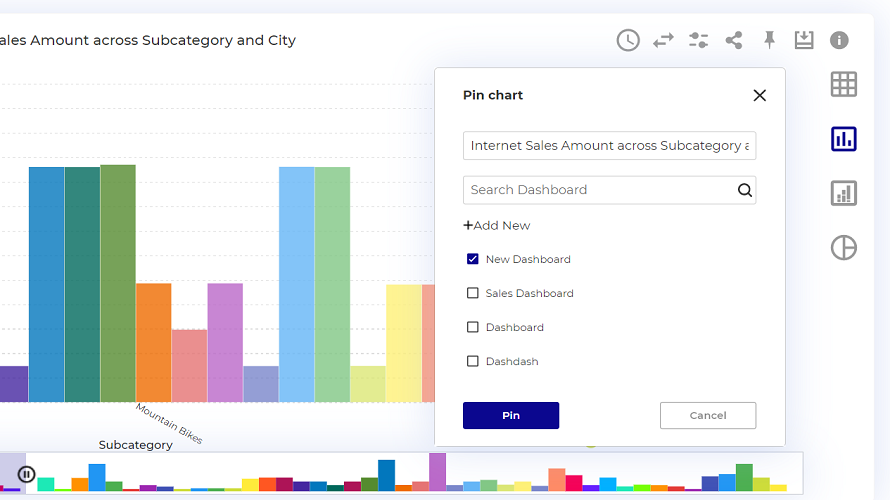
Task: Focus the Search Dashboard field
Action: coord(609,190)
